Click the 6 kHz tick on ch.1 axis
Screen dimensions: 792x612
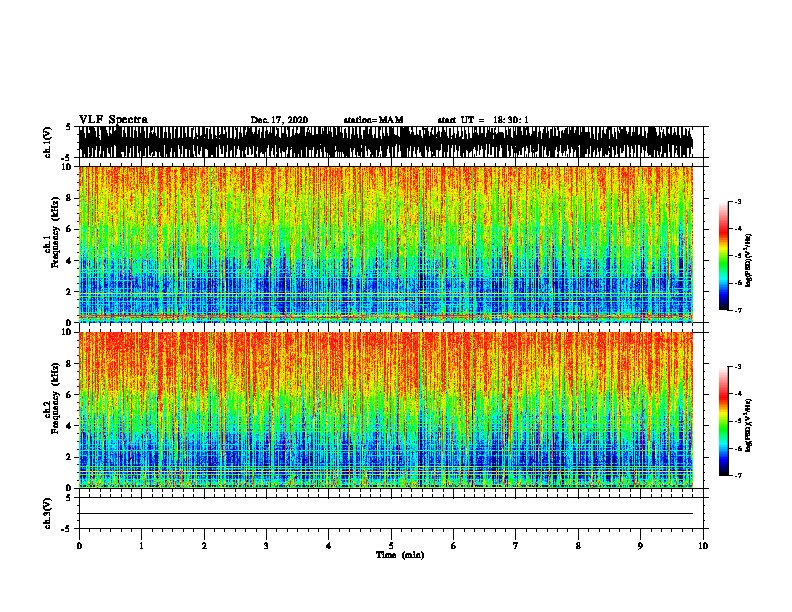pyautogui.click(x=70, y=229)
